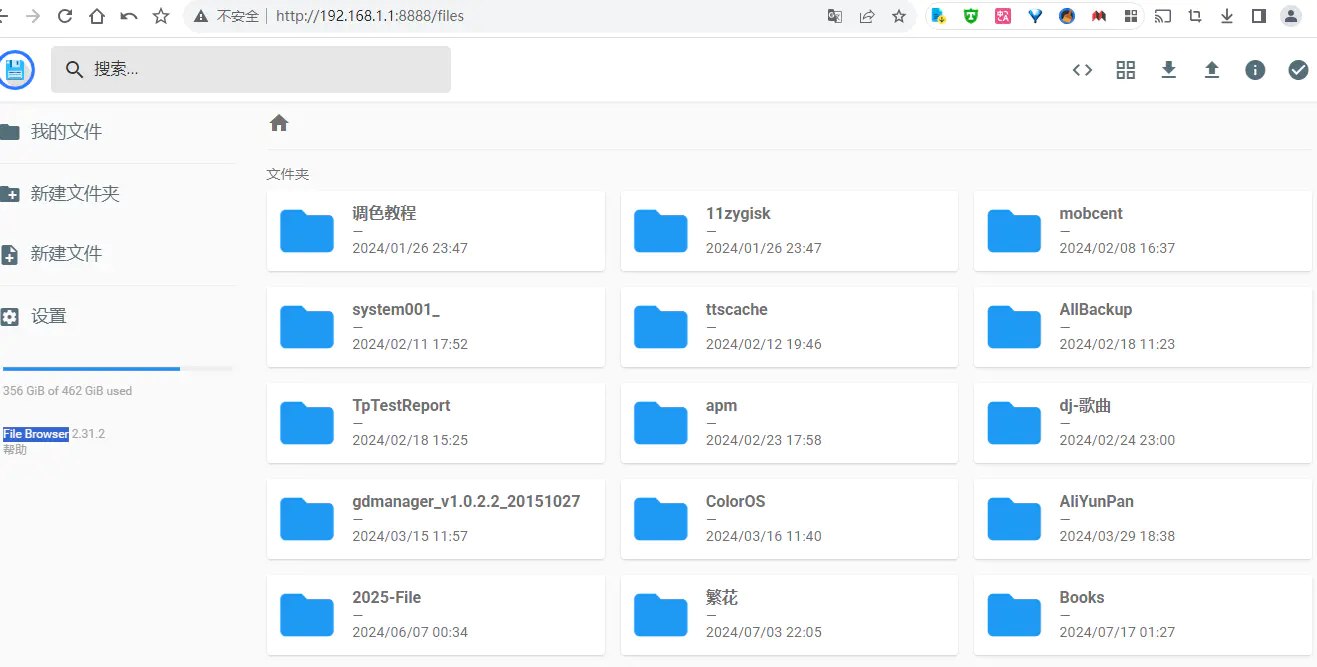Click the browser home button
The height and width of the screenshot is (667, 1317).
click(97, 16)
